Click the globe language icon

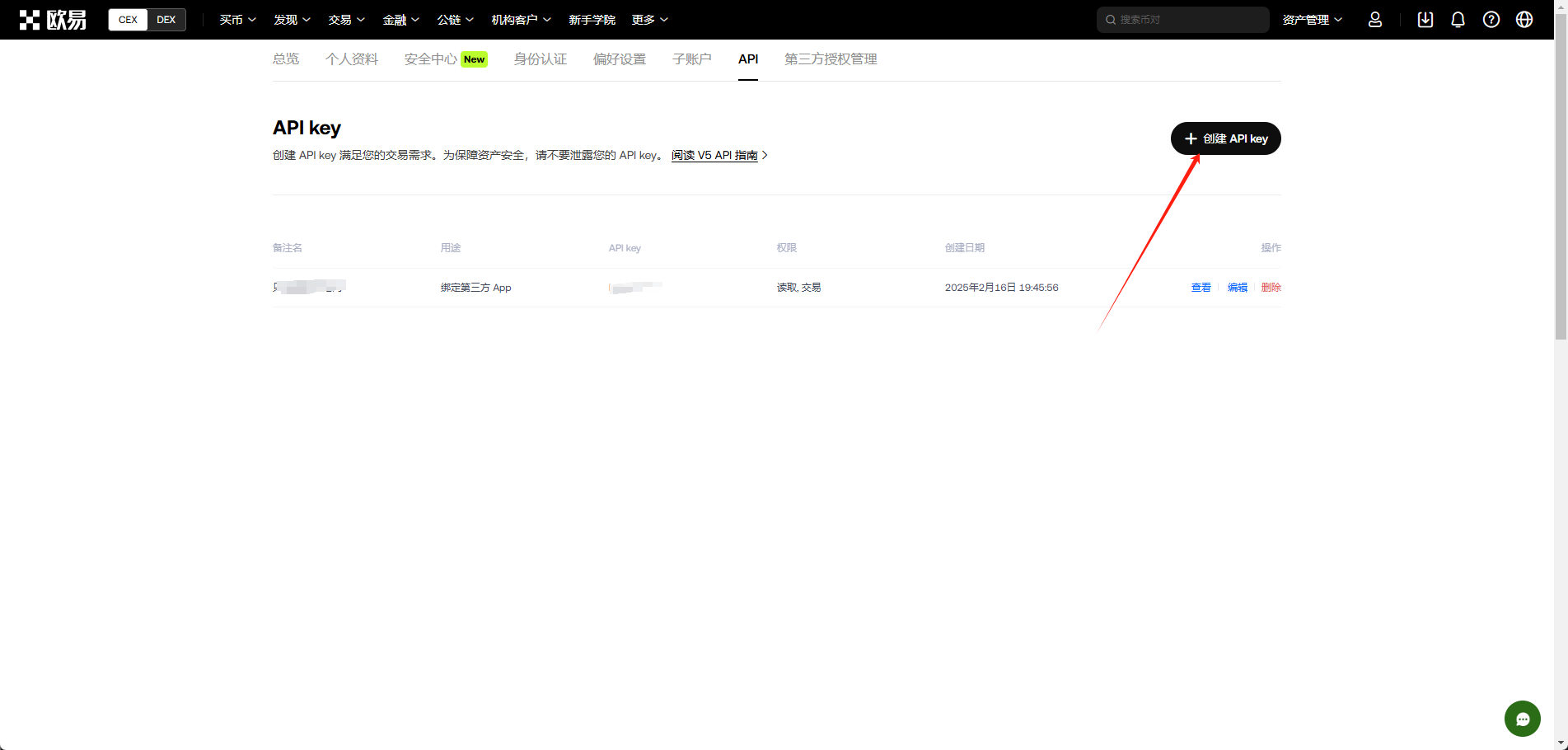pyautogui.click(x=1524, y=20)
